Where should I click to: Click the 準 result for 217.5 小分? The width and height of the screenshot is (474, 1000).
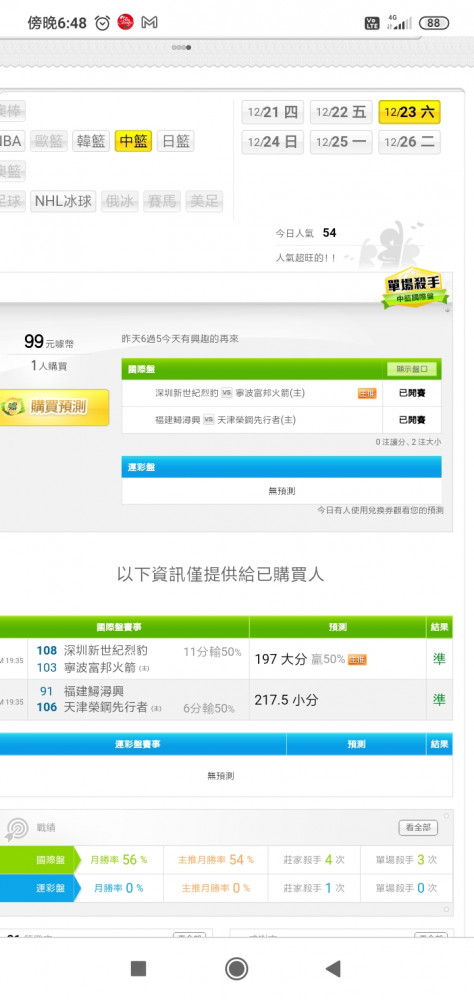[440, 700]
